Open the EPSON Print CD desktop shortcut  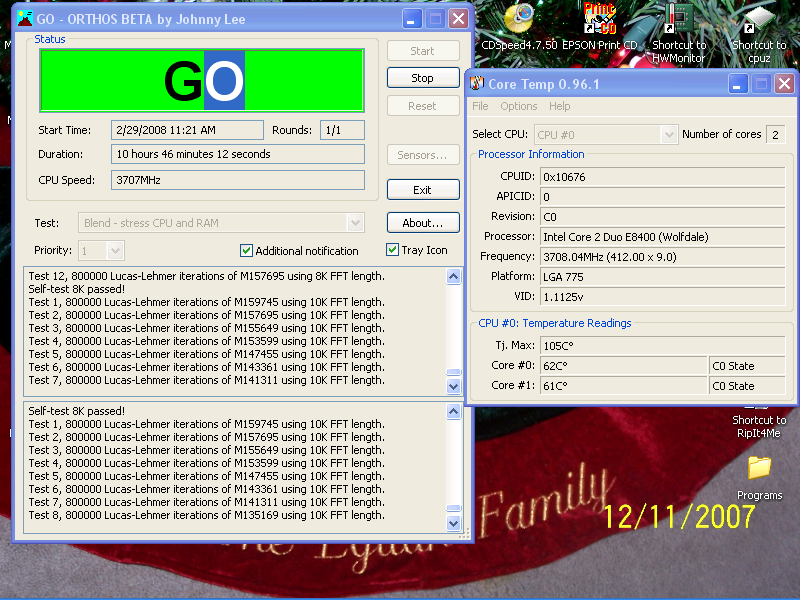tap(599, 20)
